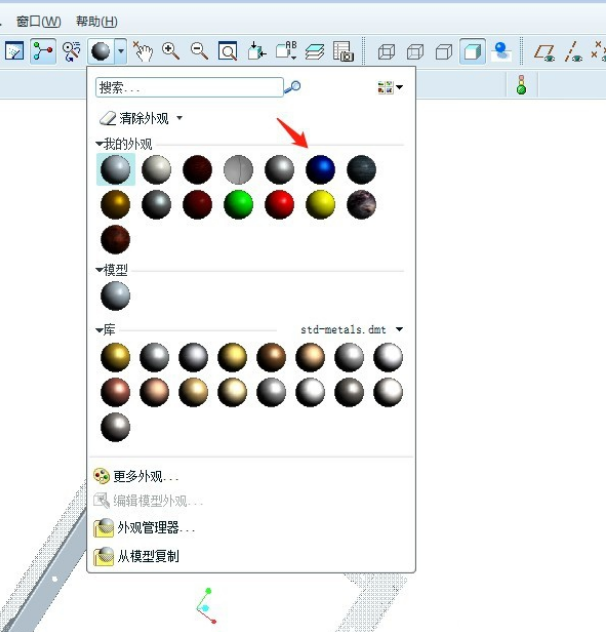Open the 帮助(H) menu
The width and height of the screenshot is (606, 632).
97,21
